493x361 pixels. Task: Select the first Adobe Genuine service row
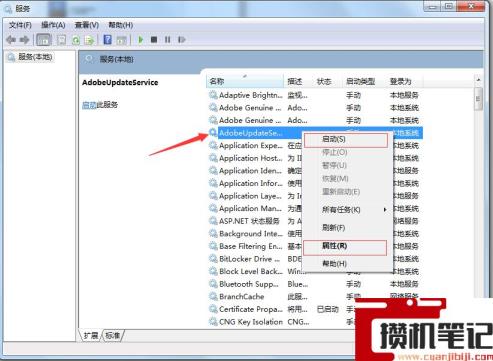[314, 108]
